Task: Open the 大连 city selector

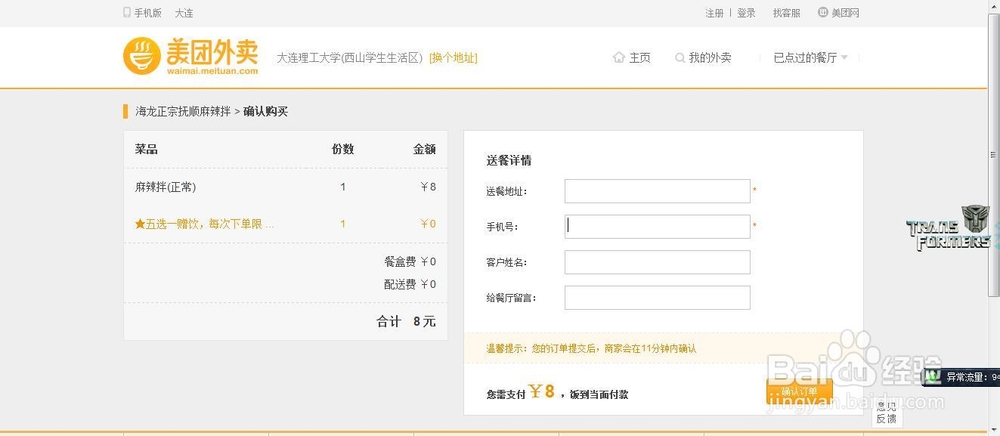Action: tap(184, 13)
